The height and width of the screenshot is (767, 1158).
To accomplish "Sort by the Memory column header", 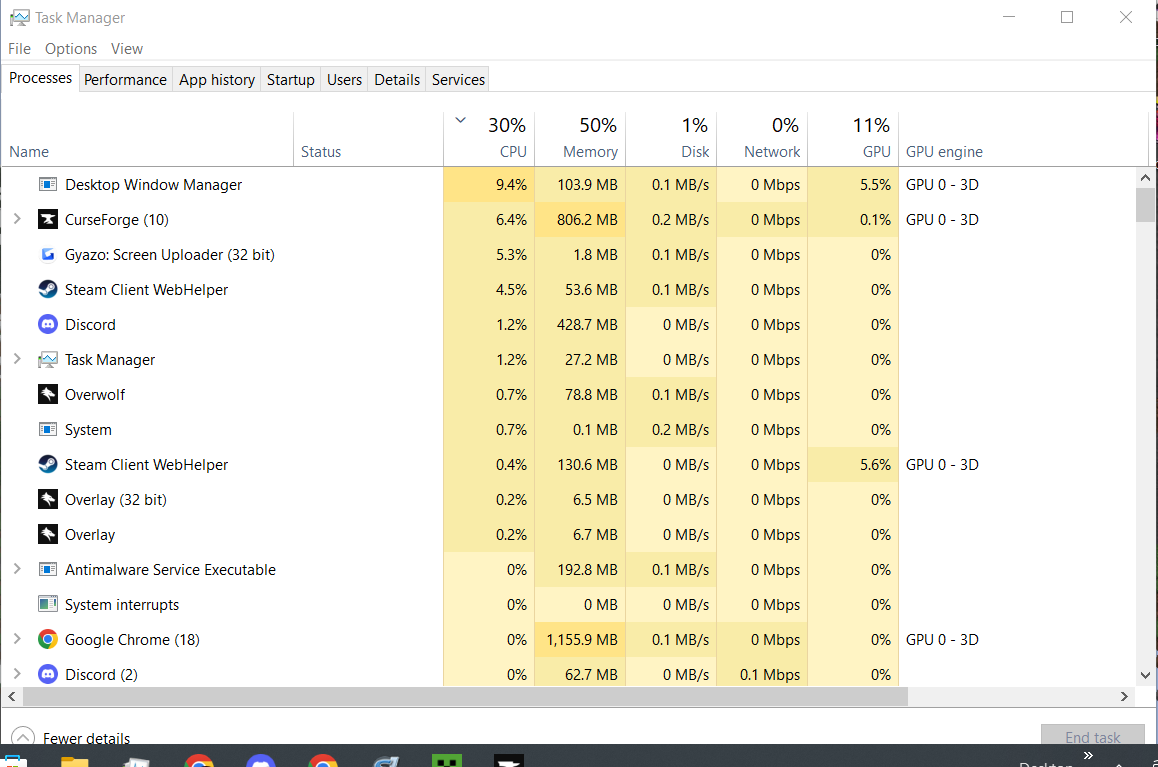I will click(580, 140).
